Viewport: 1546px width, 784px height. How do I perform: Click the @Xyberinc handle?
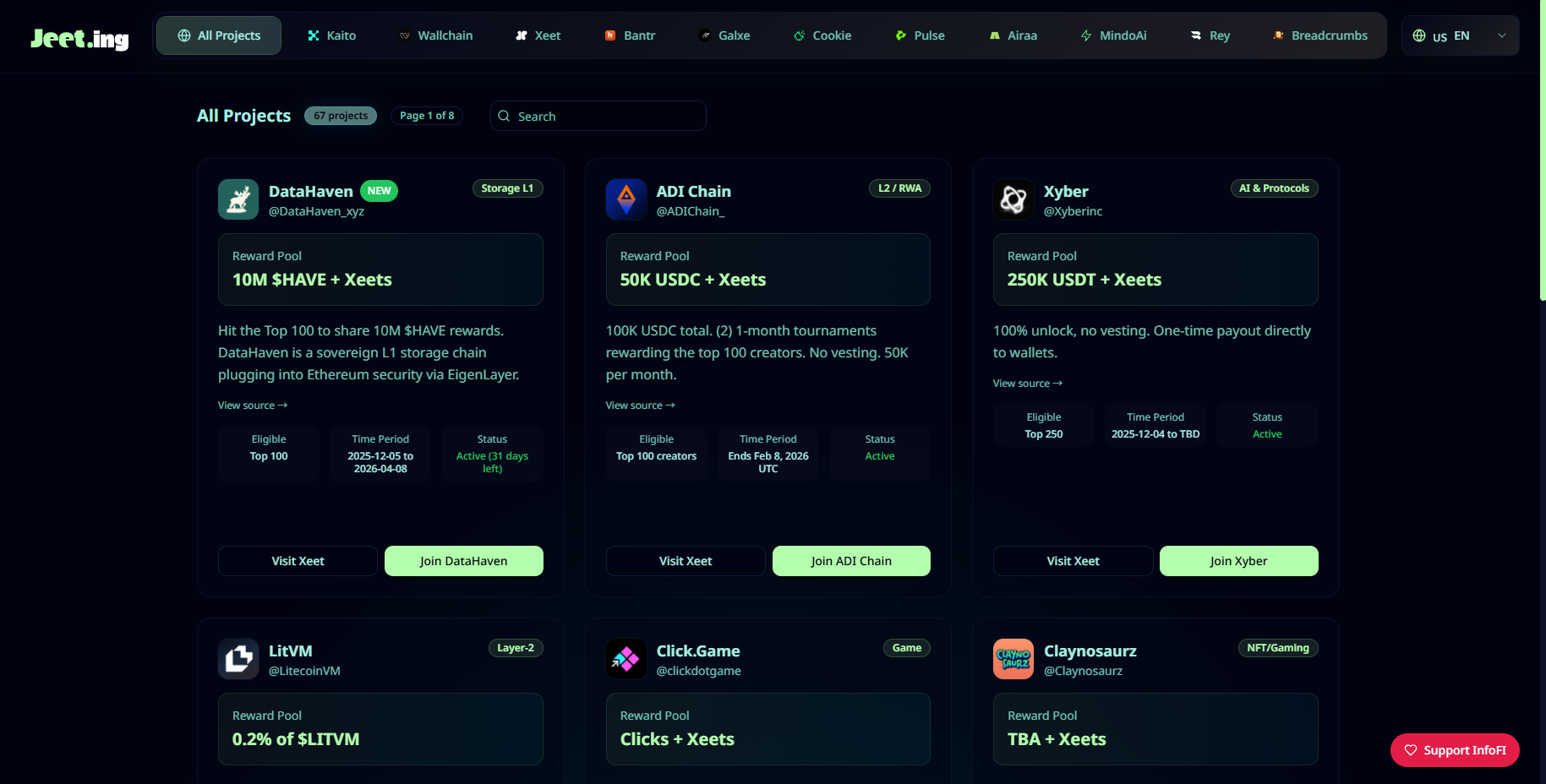coord(1073,211)
